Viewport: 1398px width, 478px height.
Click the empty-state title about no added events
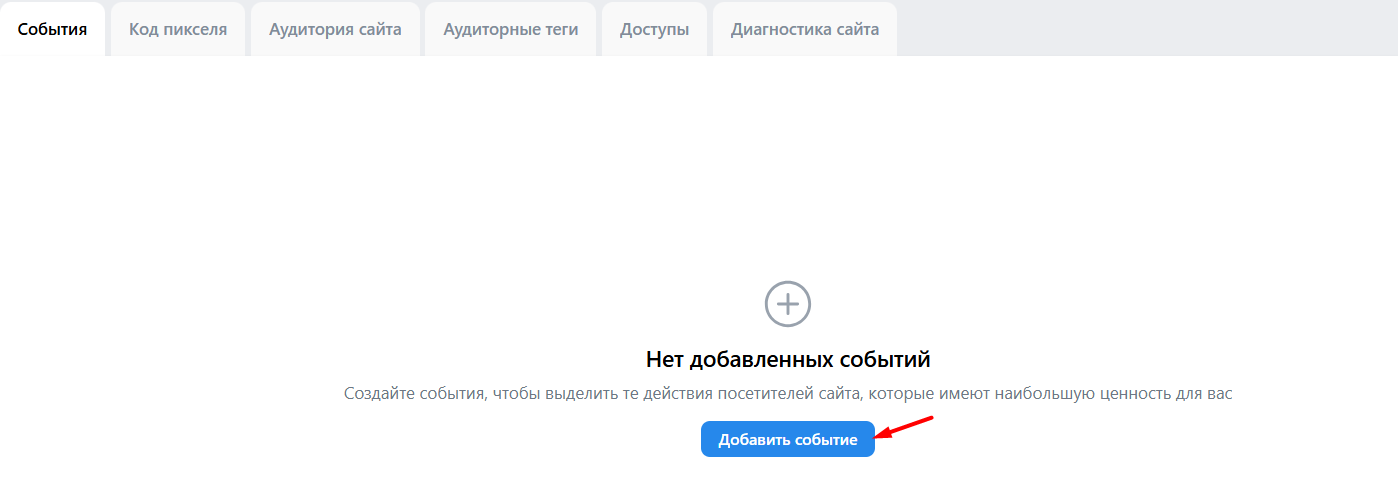point(788,358)
